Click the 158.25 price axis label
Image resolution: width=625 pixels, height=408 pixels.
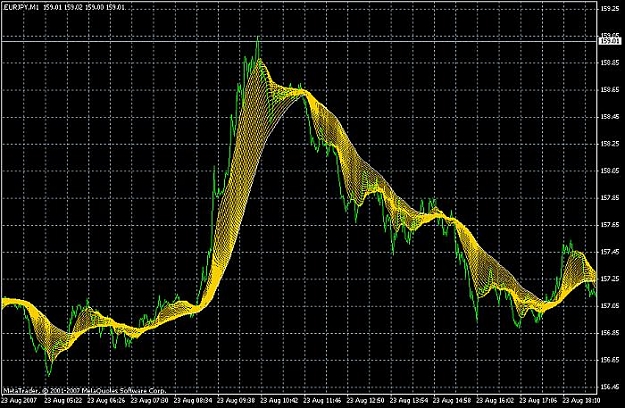point(610,143)
